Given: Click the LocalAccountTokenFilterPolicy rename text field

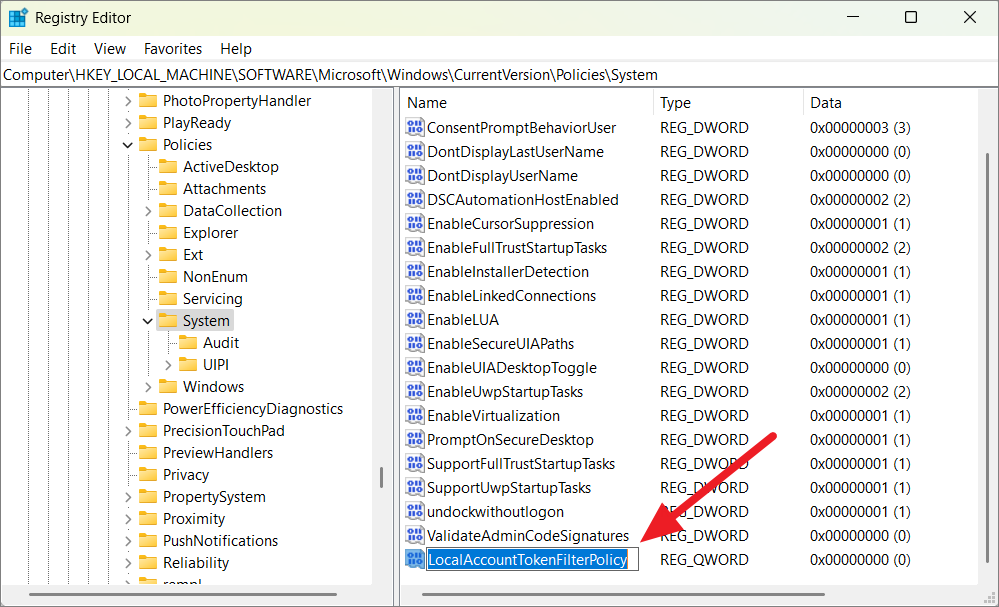Looking at the screenshot, I should 532,559.
